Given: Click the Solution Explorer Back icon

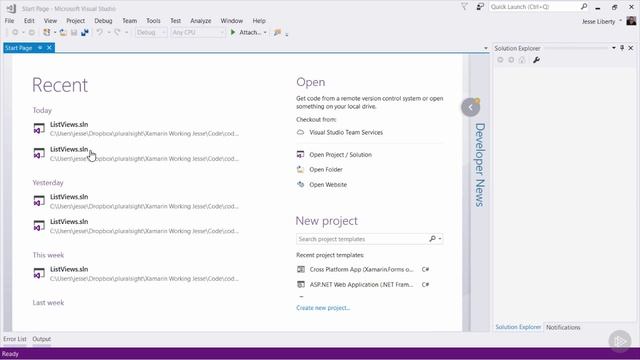Looking at the screenshot, I should 500,60.
